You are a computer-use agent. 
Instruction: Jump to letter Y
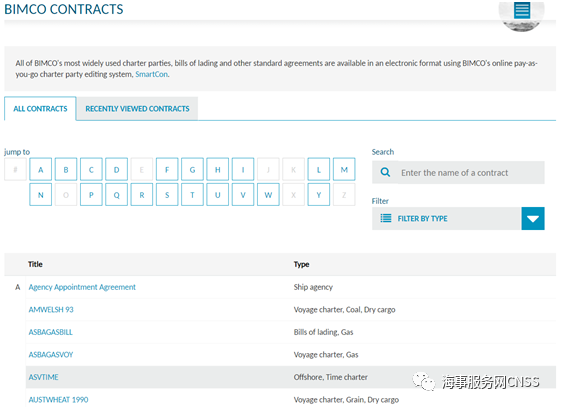[319, 195]
